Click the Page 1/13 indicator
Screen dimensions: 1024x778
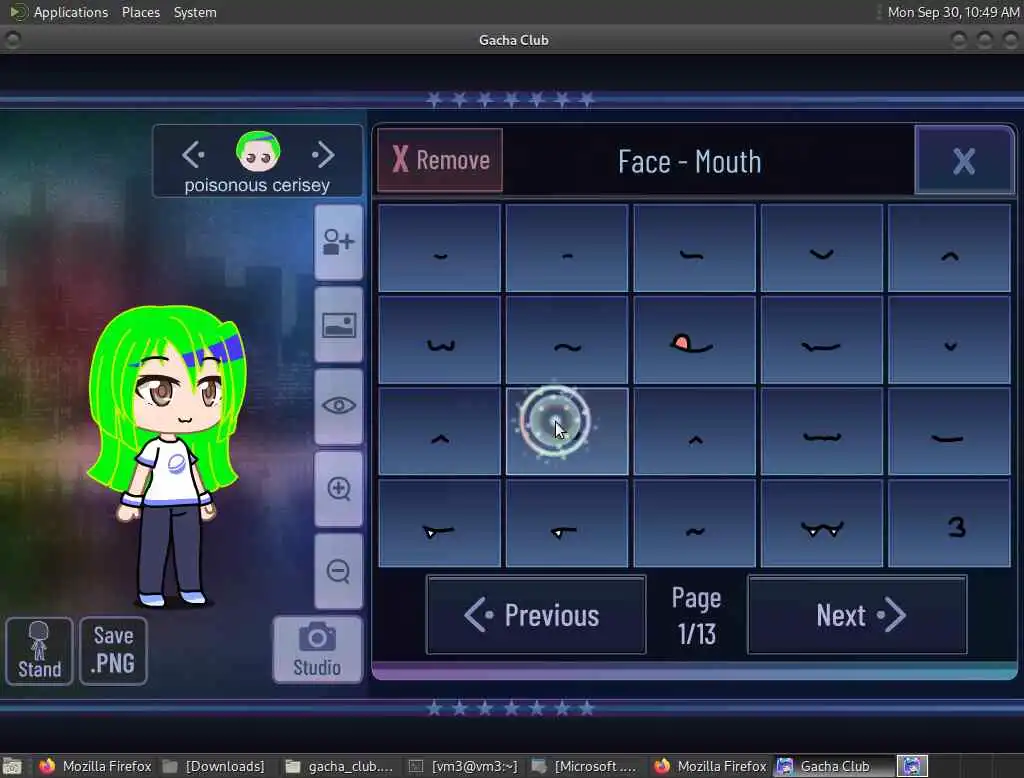pyautogui.click(x=697, y=615)
